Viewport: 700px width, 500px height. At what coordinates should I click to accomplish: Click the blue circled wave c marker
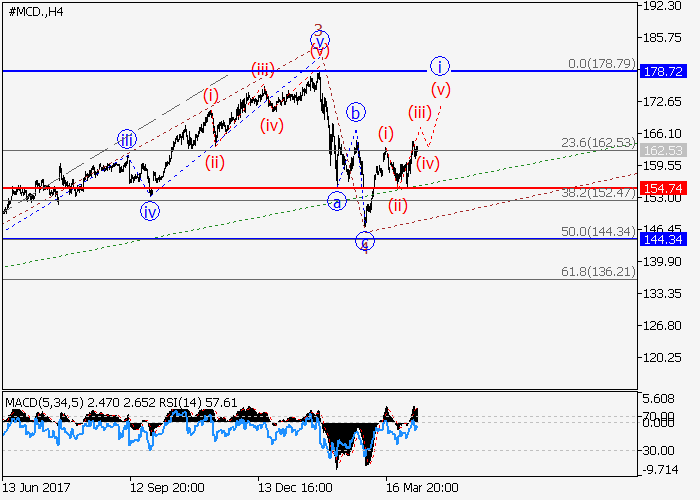click(x=365, y=241)
